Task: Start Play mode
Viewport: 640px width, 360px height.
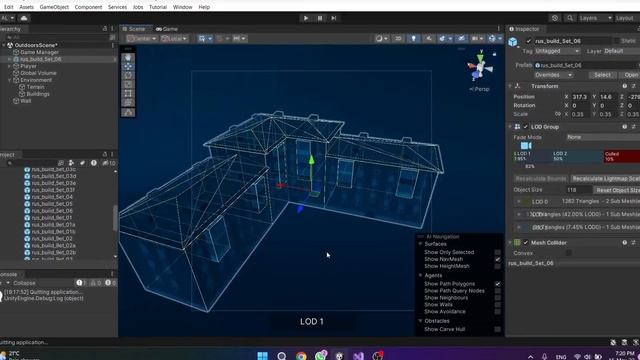Action: pyautogui.click(x=306, y=18)
